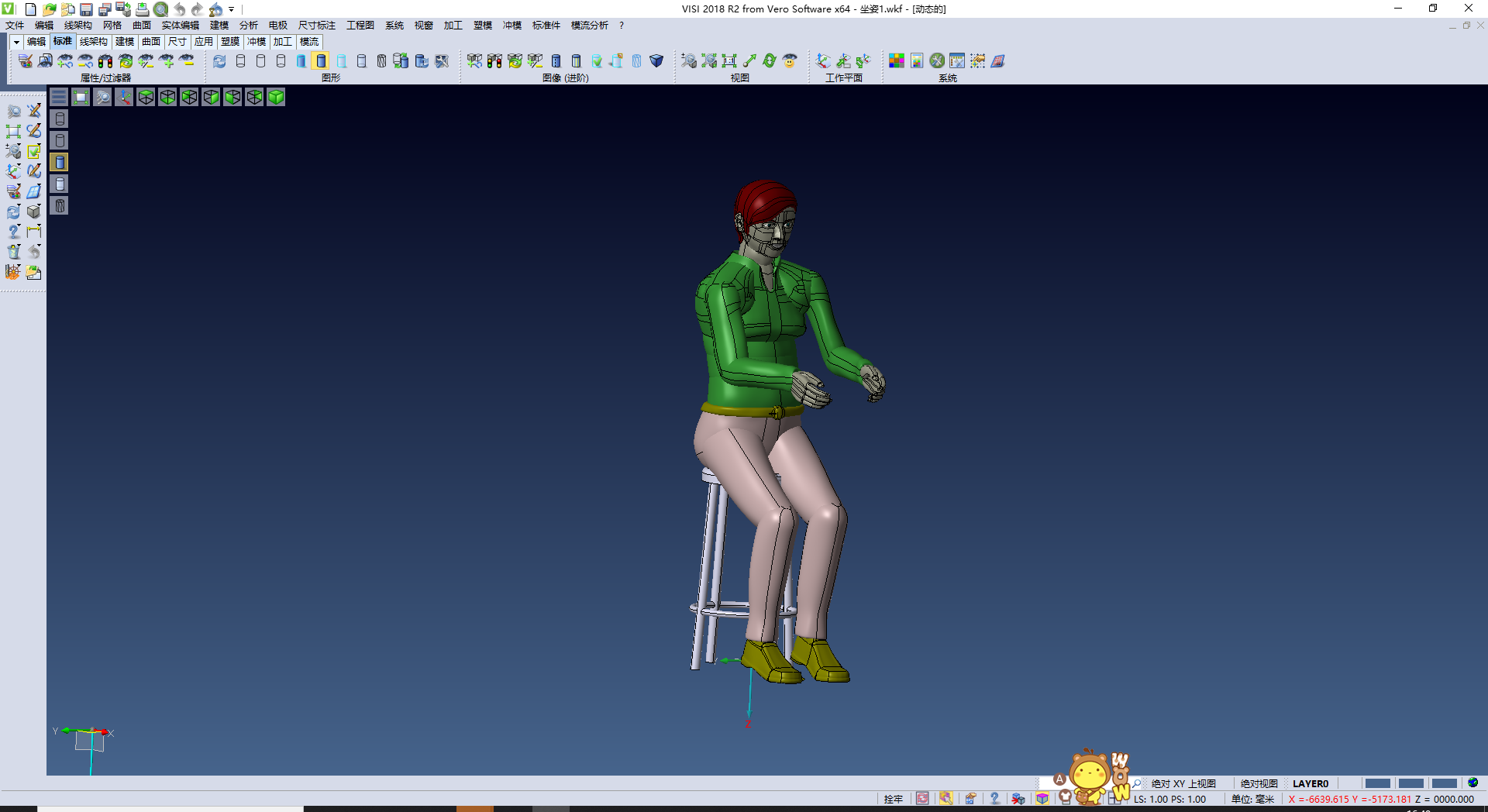Click the 绝对视图 status button

(1259, 783)
